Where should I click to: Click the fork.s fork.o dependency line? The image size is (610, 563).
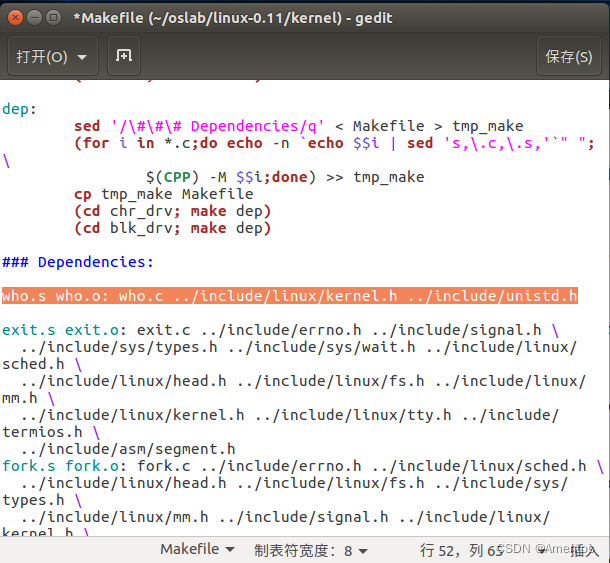(x=303, y=466)
